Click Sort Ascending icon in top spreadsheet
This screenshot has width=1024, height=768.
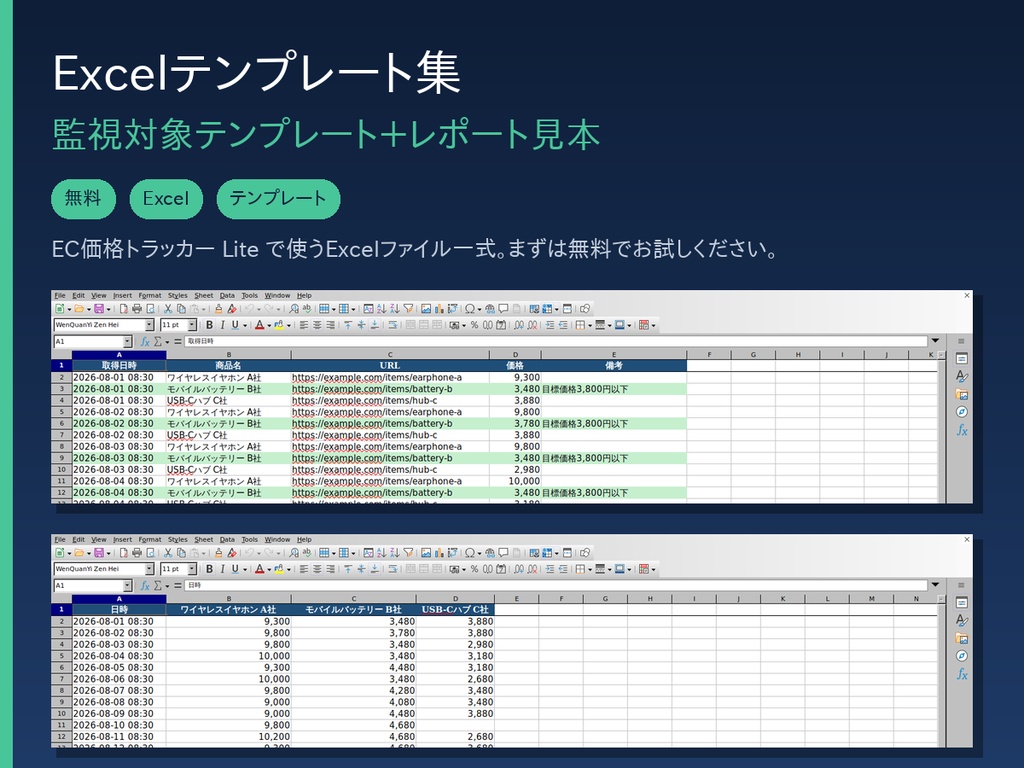pyautogui.click(x=381, y=309)
